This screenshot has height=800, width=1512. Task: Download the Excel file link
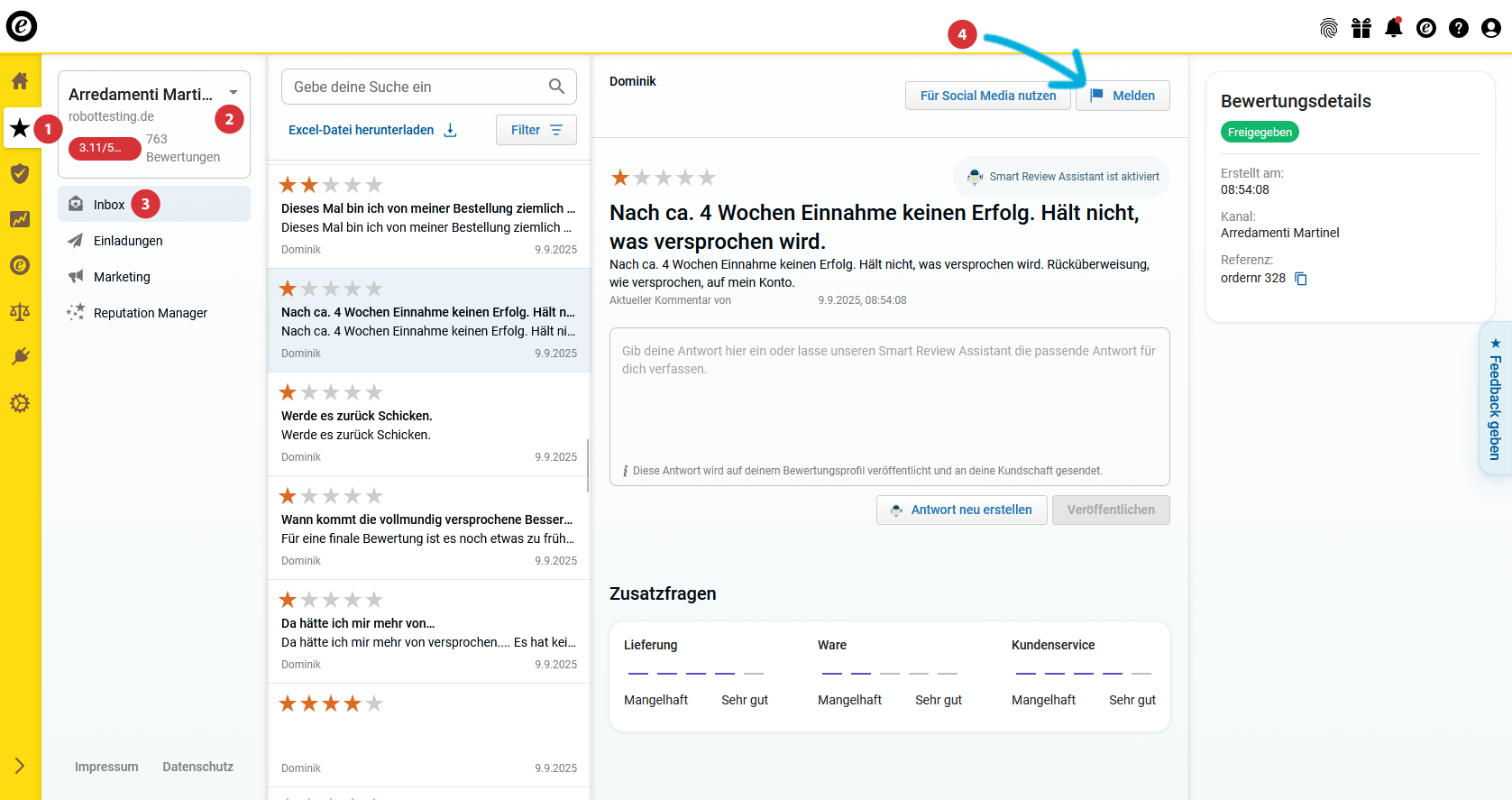(372, 130)
